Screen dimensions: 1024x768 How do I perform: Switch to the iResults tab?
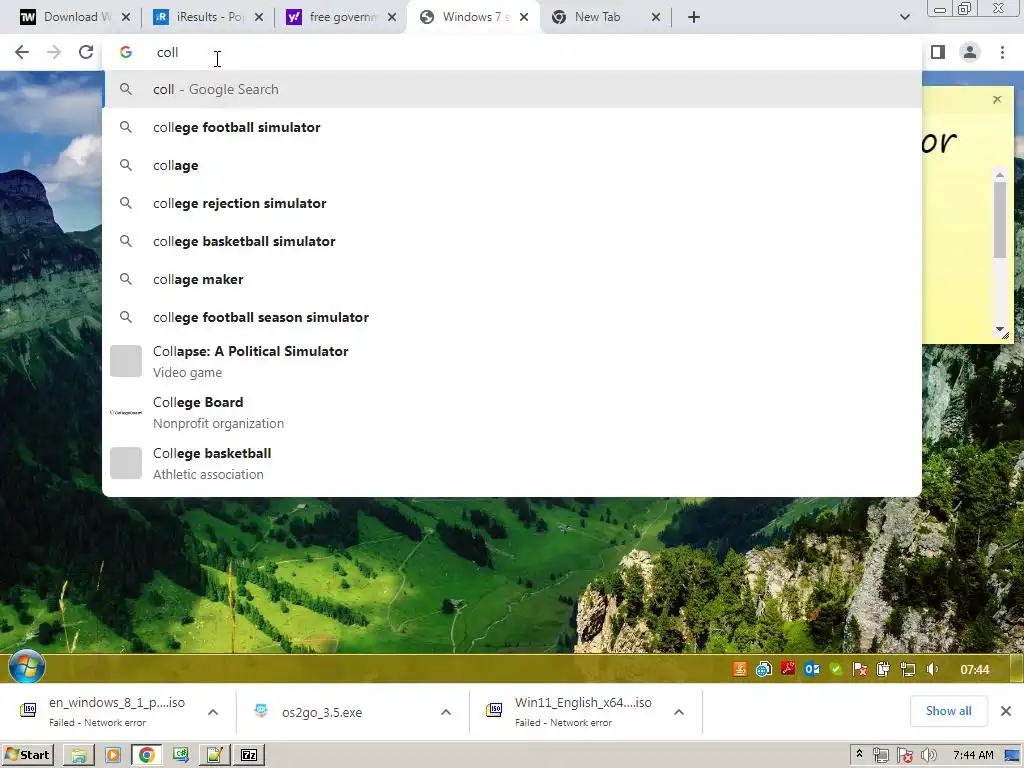point(209,18)
